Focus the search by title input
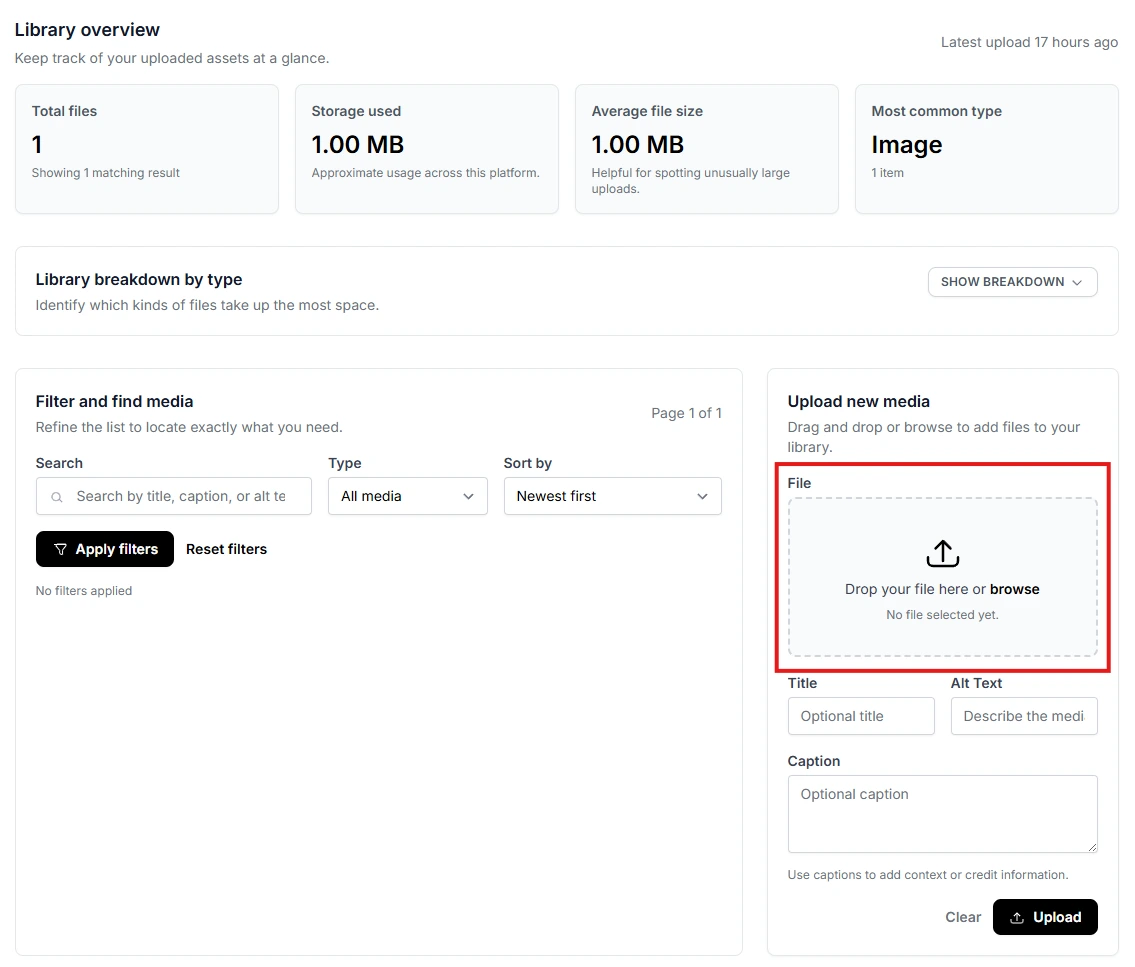This screenshot has height=967, width=1135. tap(180, 496)
